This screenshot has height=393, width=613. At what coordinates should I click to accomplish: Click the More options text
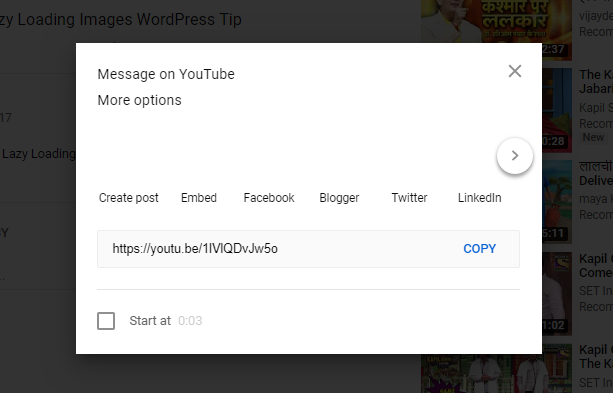(140, 100)
